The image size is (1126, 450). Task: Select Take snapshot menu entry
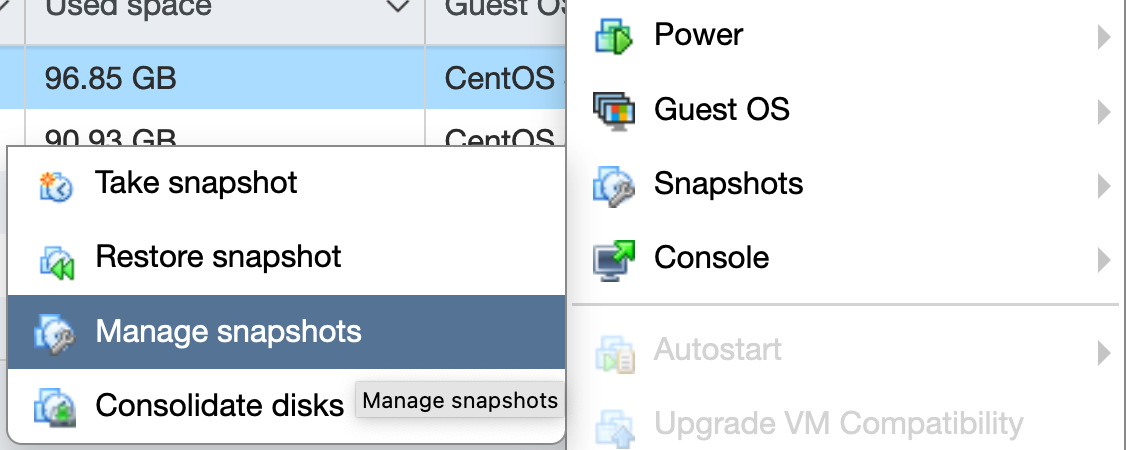[x=196, y=184]
